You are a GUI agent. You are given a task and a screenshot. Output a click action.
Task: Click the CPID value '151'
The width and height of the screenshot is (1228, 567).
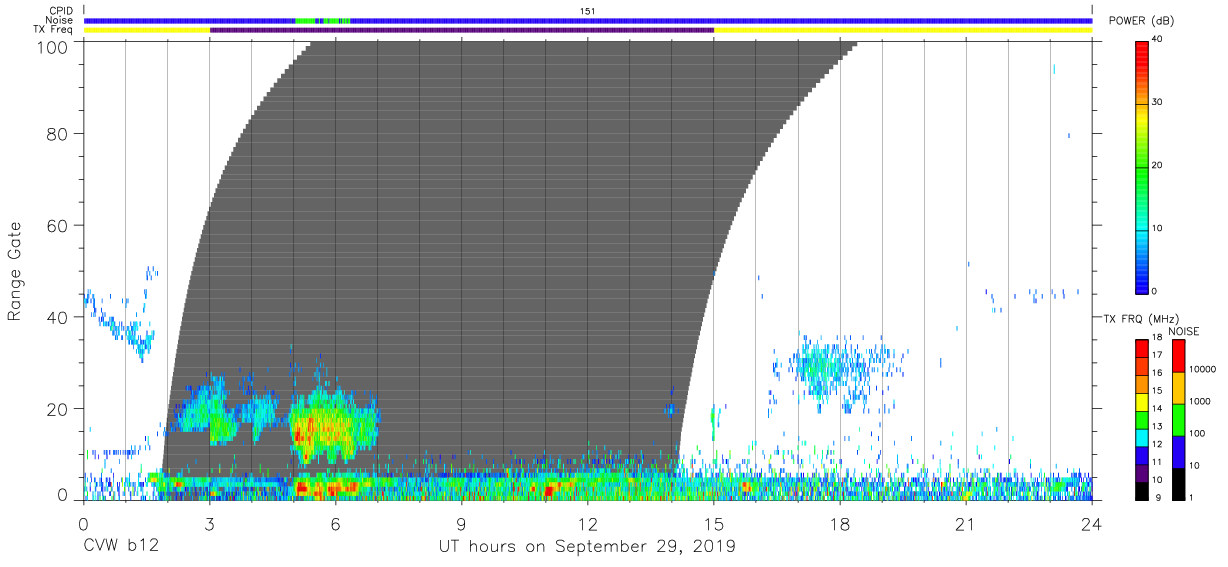click(x=588, y=10)
